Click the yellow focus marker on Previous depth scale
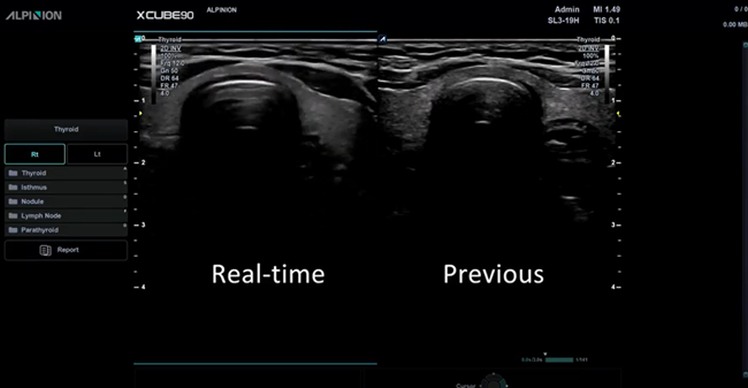Viewport: 748px width, 388px height. click(x=619, y=114)
